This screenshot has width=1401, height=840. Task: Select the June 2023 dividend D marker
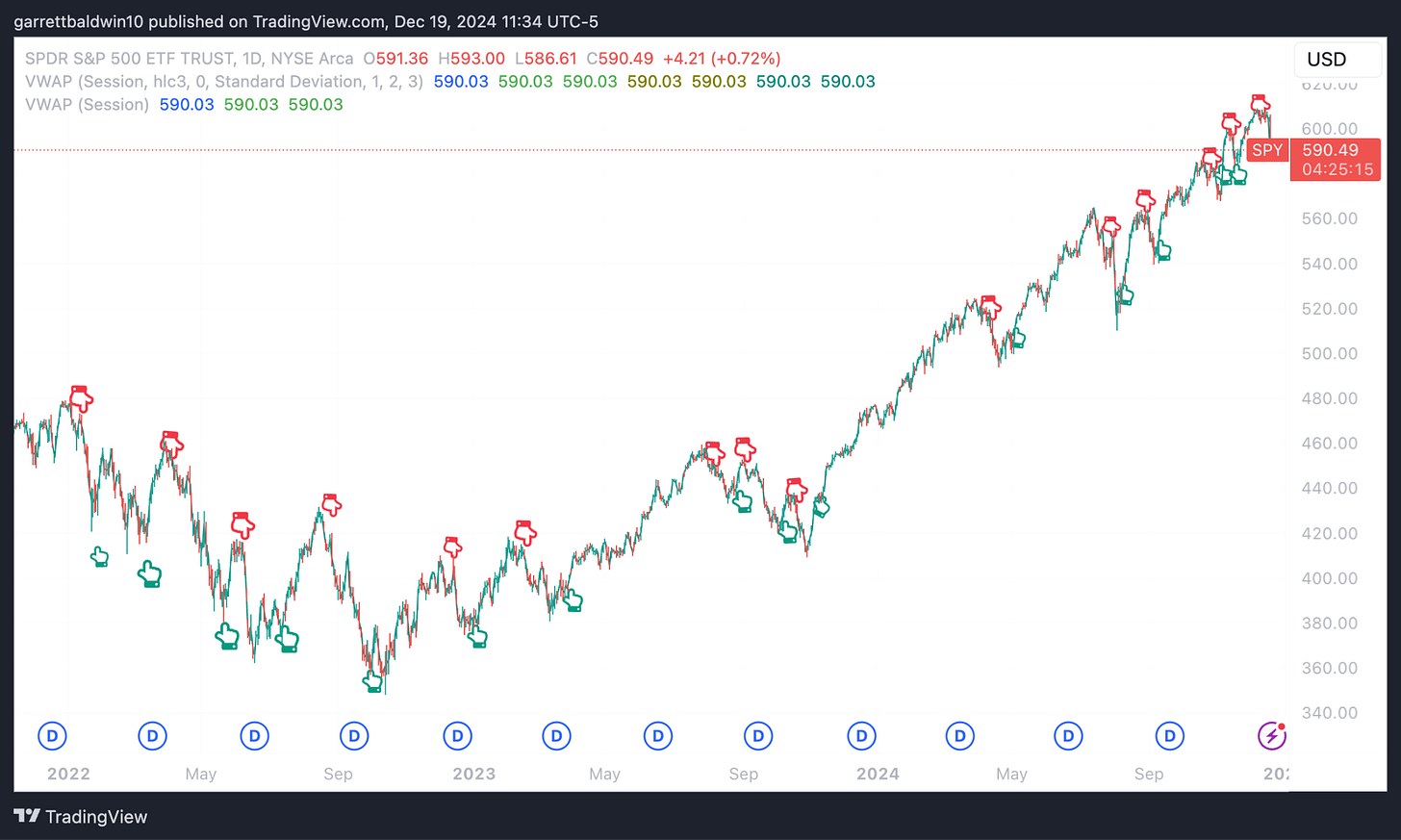658,736
